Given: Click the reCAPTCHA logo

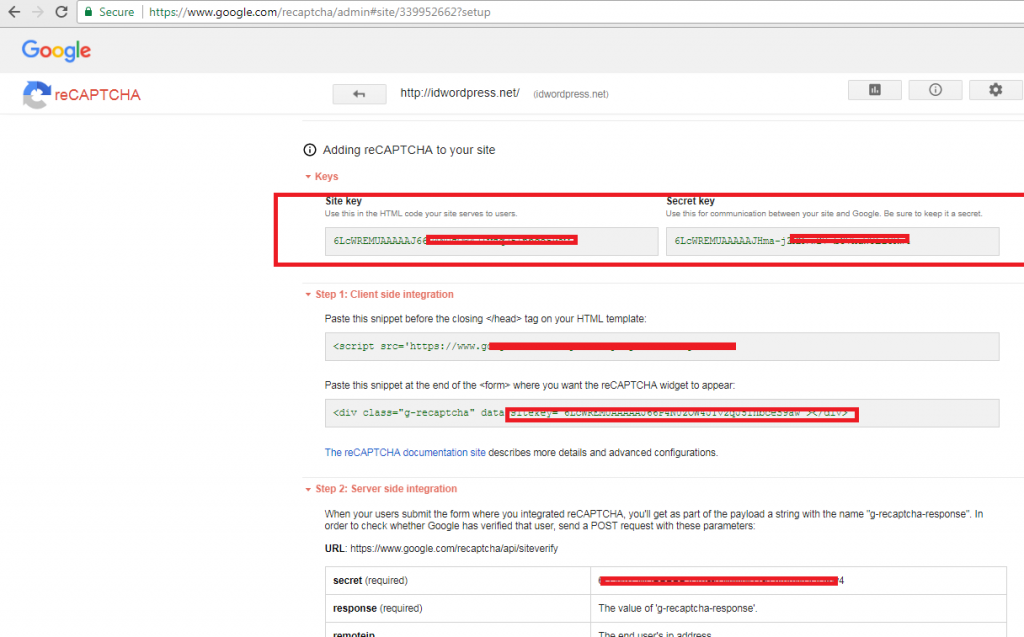Looking at the screenshot, I should click(x=80, y=95).
